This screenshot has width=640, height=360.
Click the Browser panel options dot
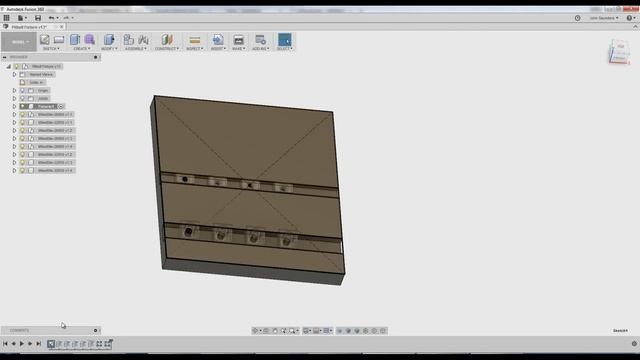coord(96,57)
